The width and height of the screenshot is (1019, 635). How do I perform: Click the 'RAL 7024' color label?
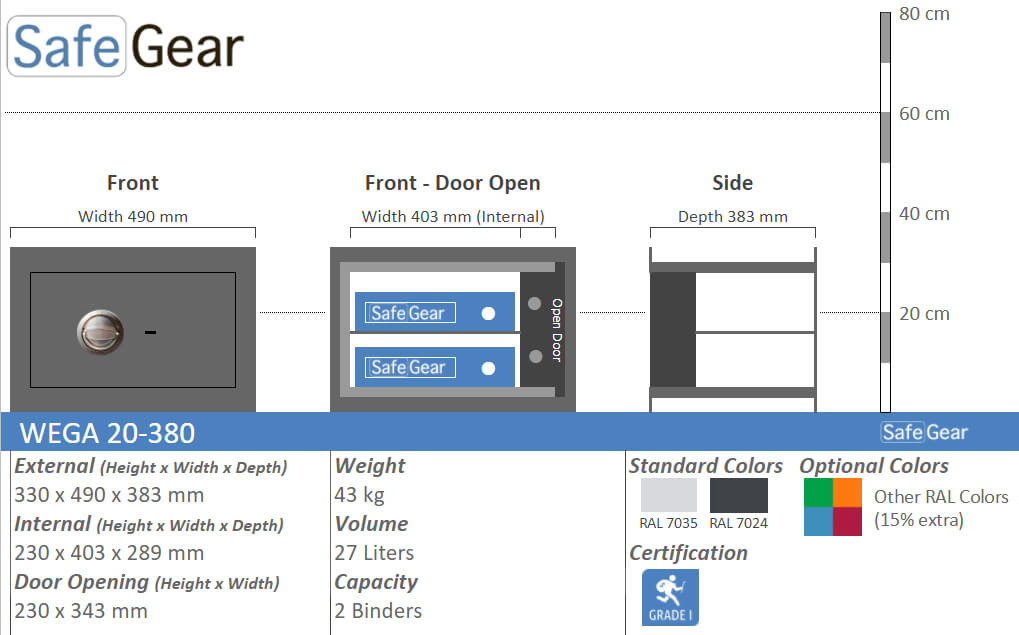738,523
